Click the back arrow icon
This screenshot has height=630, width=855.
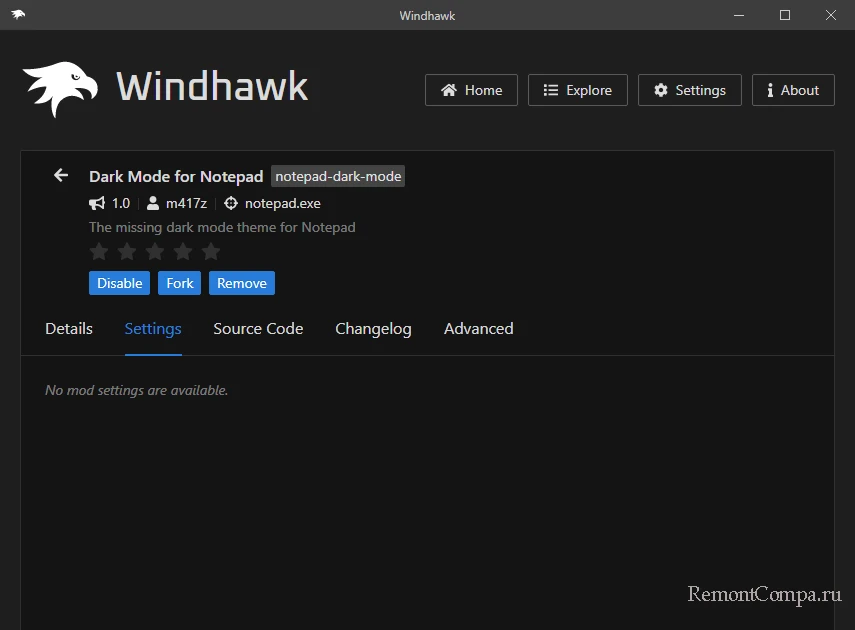61,176
